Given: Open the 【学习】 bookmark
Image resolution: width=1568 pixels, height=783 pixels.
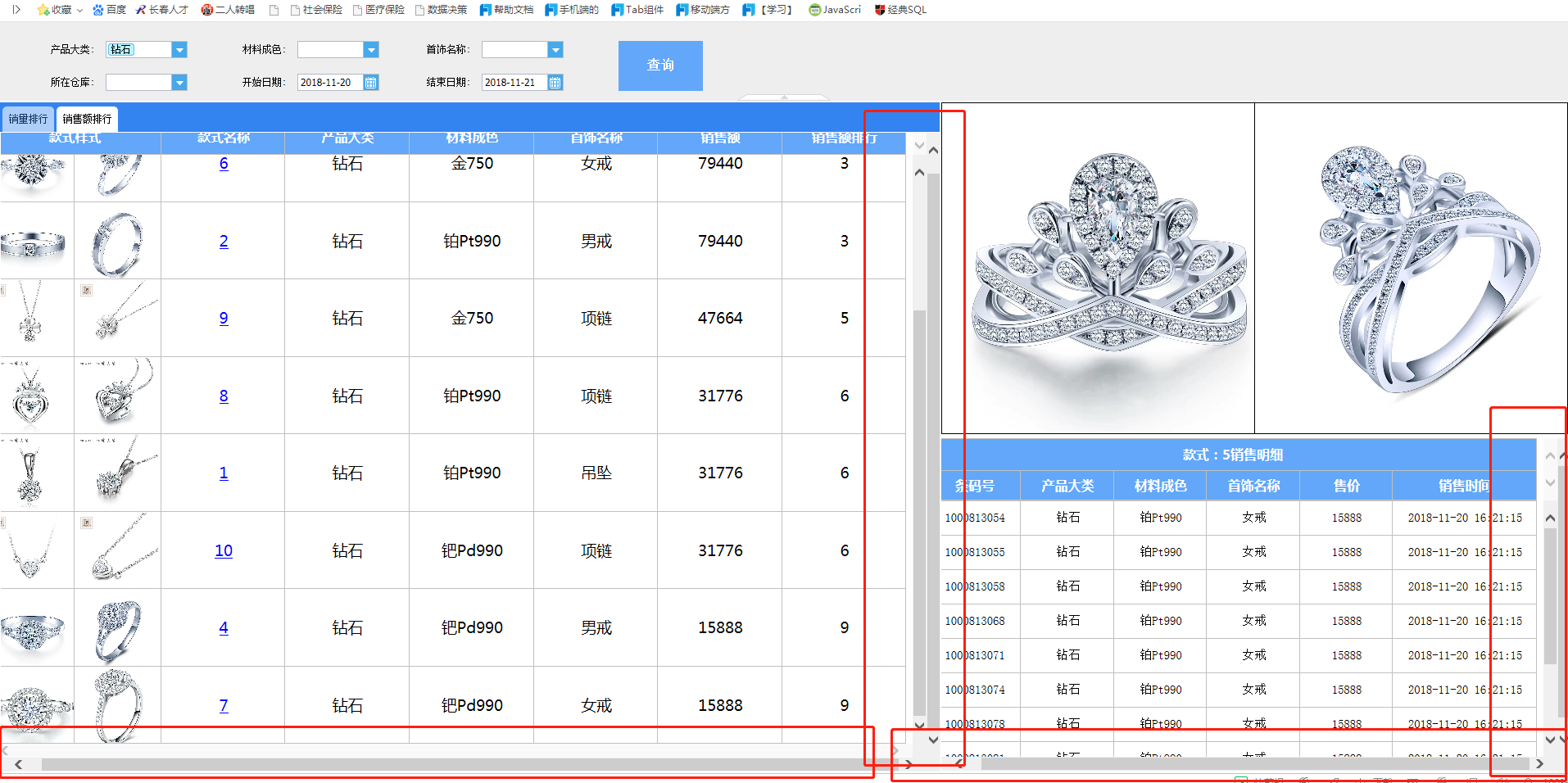Looking at the screenshot, I should (x=768, y=10).
